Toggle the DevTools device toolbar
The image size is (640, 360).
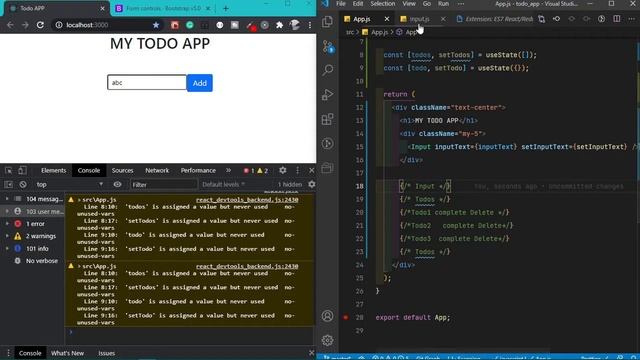22,170
